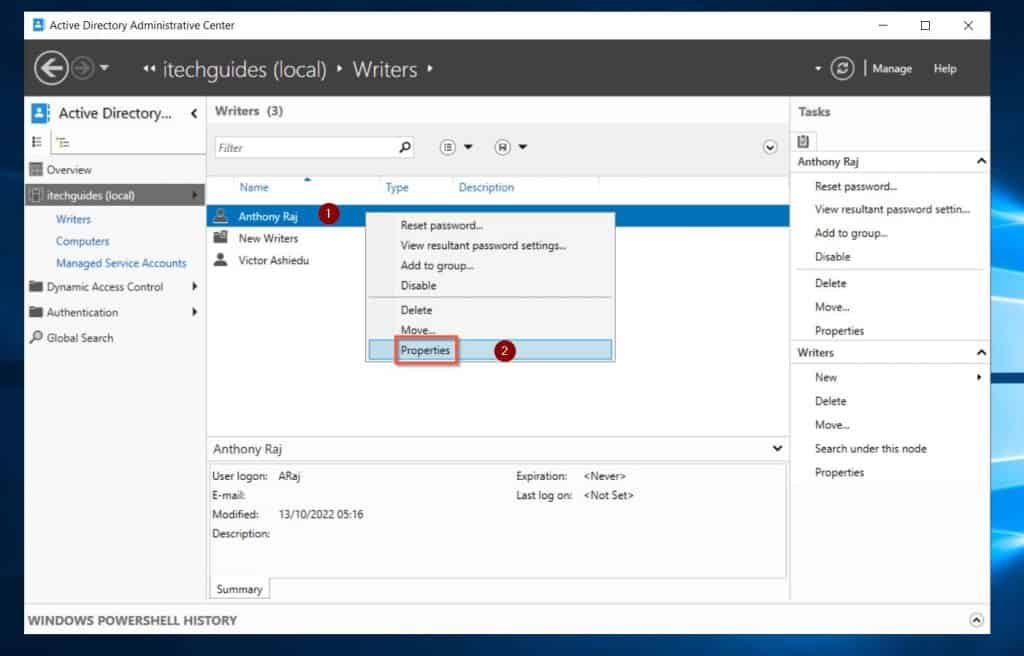Click View resultant password settings in Tasks

892,209
